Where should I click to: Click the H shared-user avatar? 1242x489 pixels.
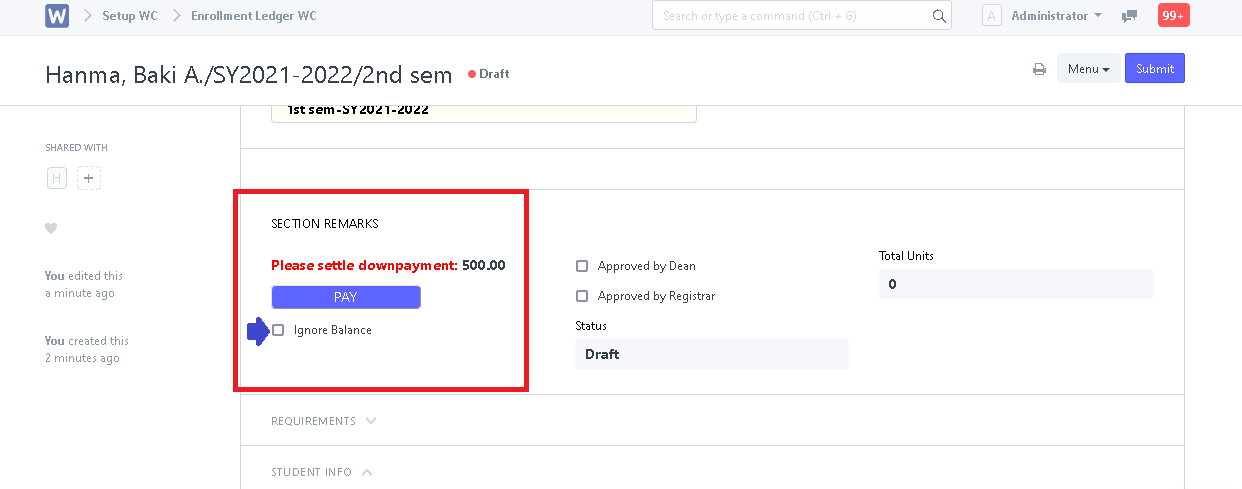click(x=57, y=178)
